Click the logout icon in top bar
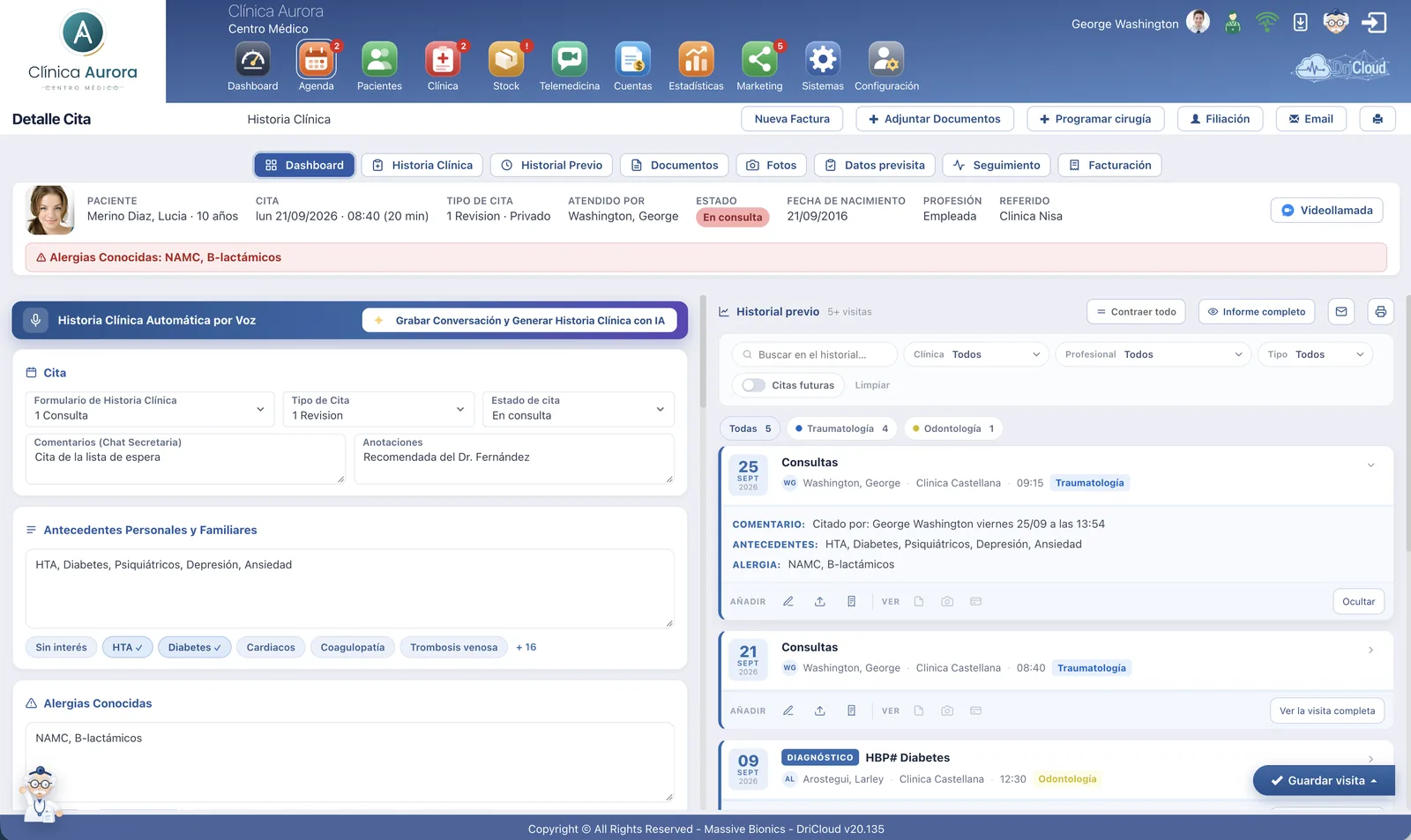1411x840 pixels. 1374,22
